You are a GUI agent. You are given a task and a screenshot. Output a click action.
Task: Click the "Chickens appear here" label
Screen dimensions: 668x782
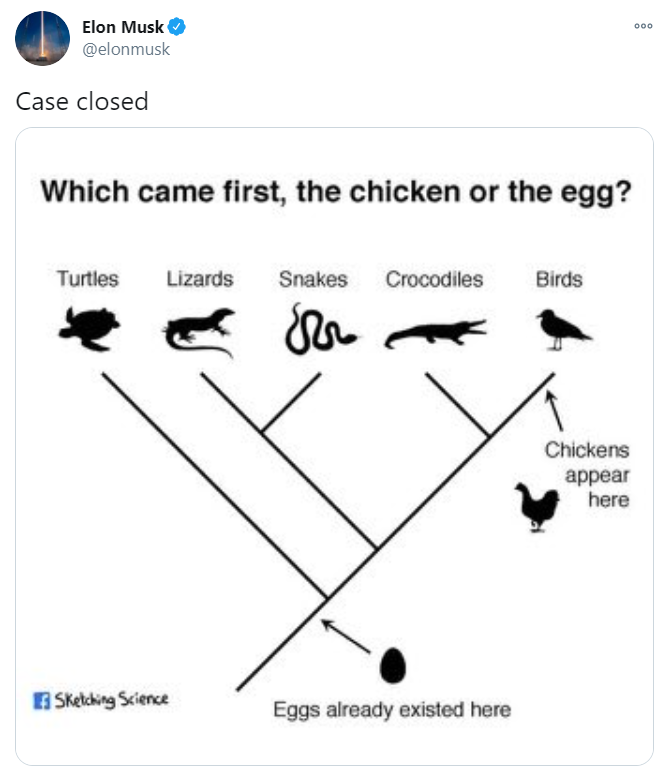pos(587,474)
